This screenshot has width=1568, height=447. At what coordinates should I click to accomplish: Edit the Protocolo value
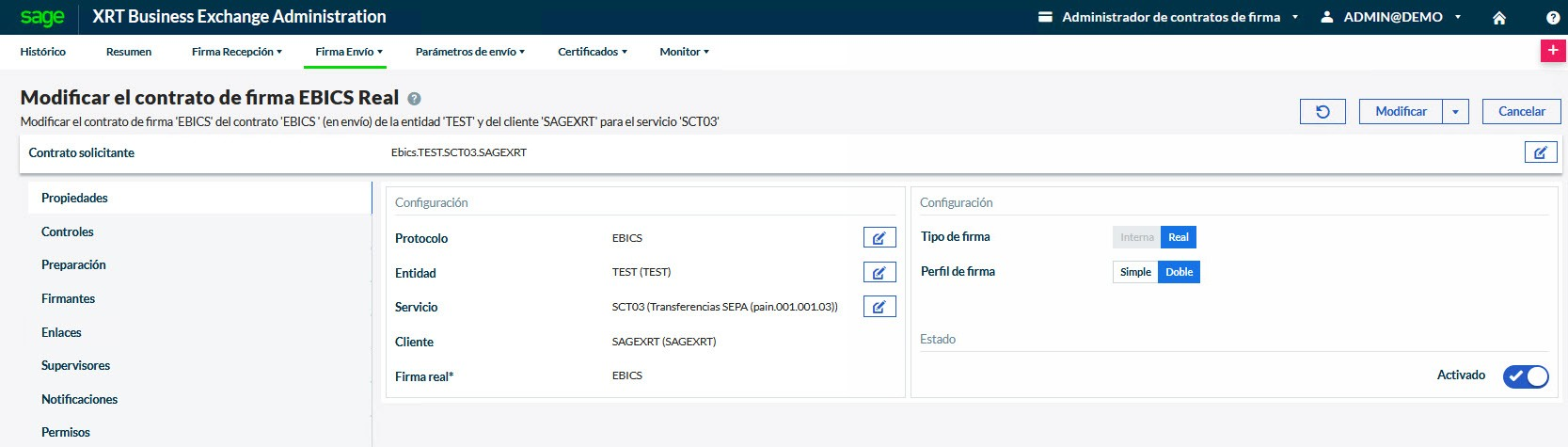point(879,238)
